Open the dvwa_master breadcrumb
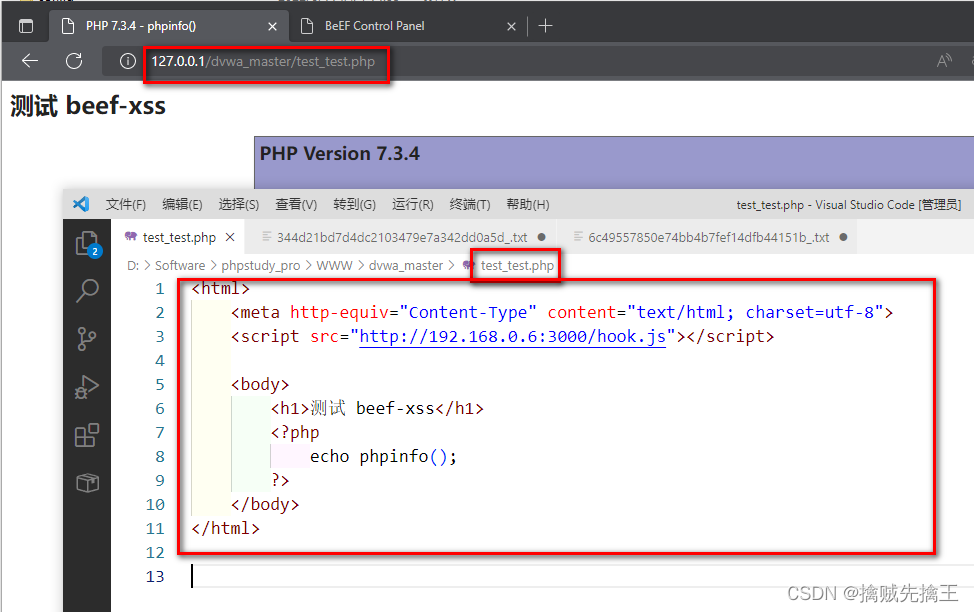Image resolution: width=974 pixels, height=612 pixels. click(x=406, y=266)
